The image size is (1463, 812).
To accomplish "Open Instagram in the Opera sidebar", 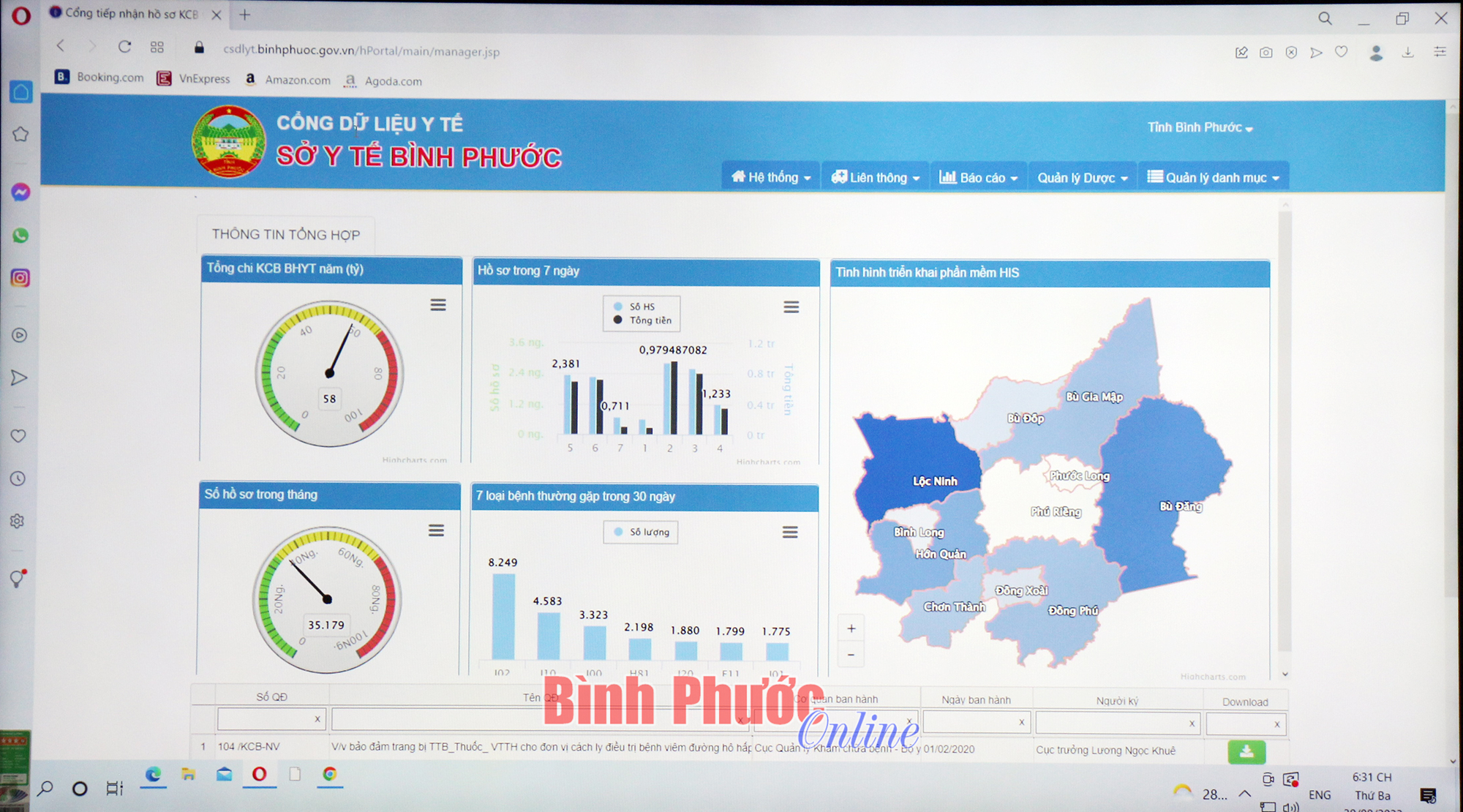I will pos(20,278).
